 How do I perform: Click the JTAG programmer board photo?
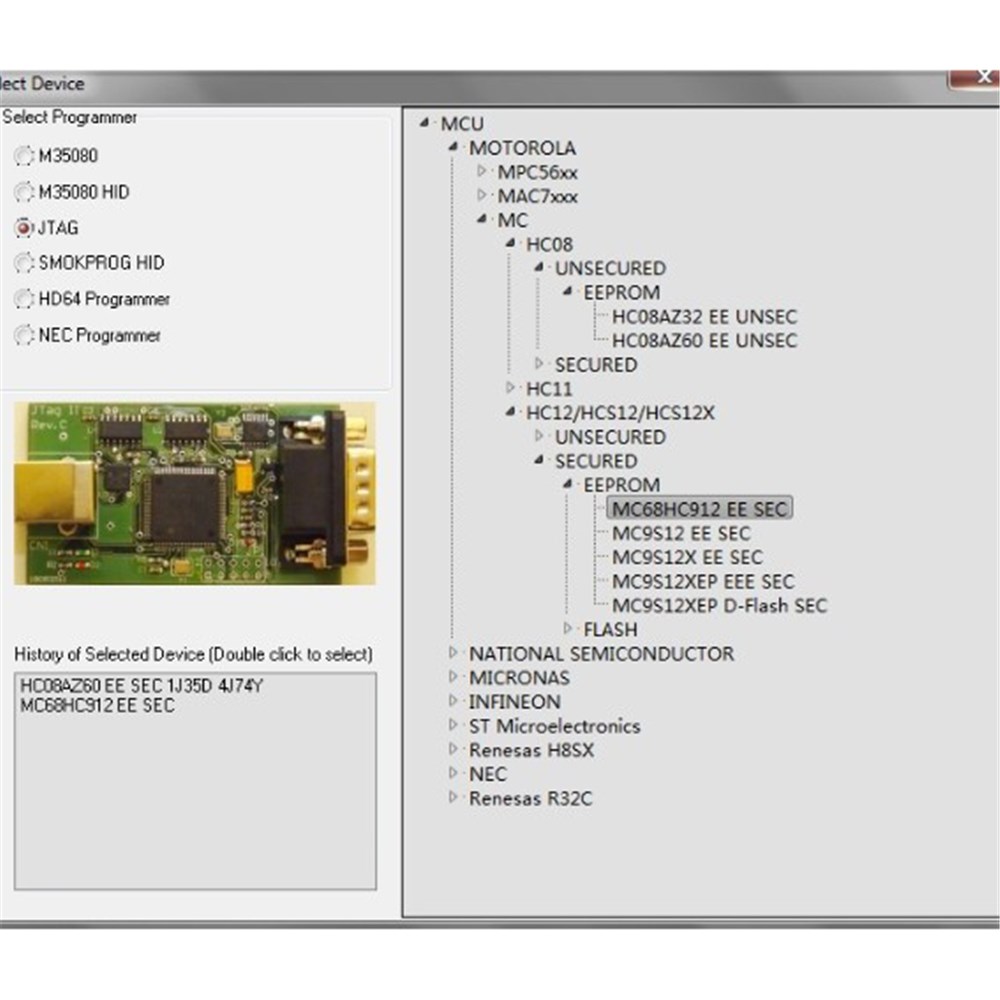tap(195, 493)
